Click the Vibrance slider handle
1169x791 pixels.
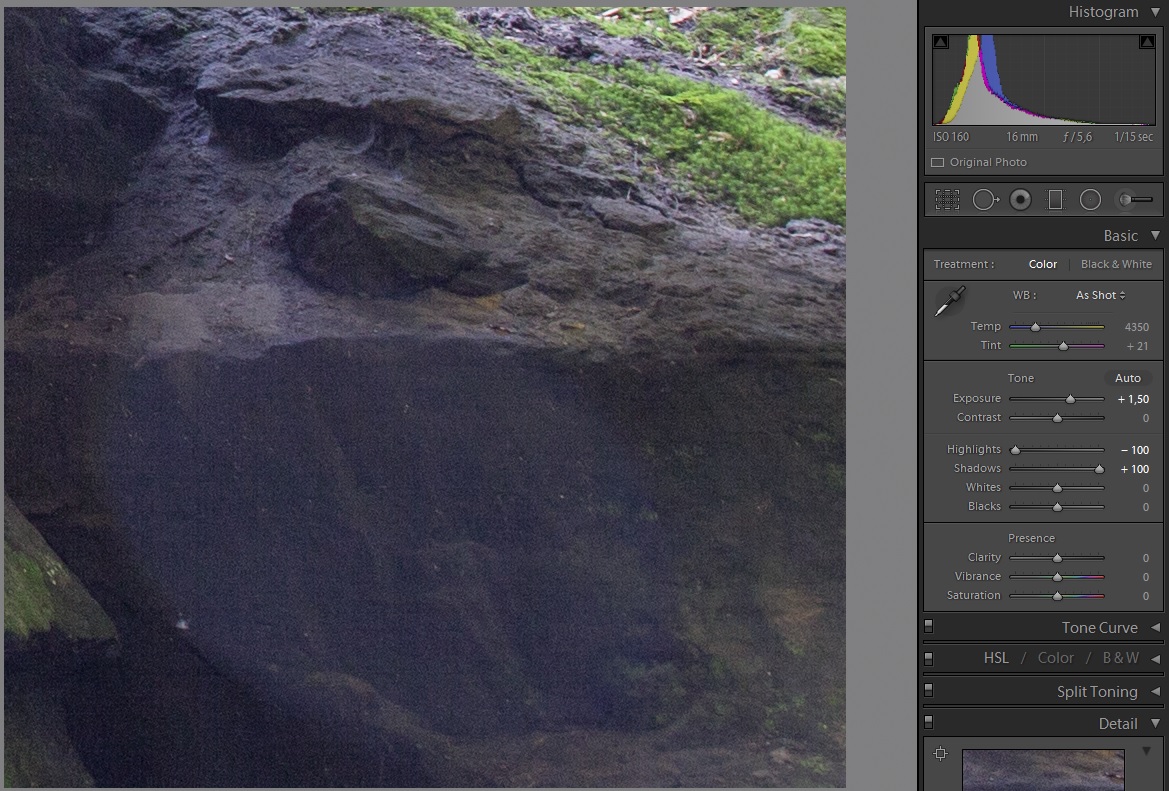(x=1057, y=577)
